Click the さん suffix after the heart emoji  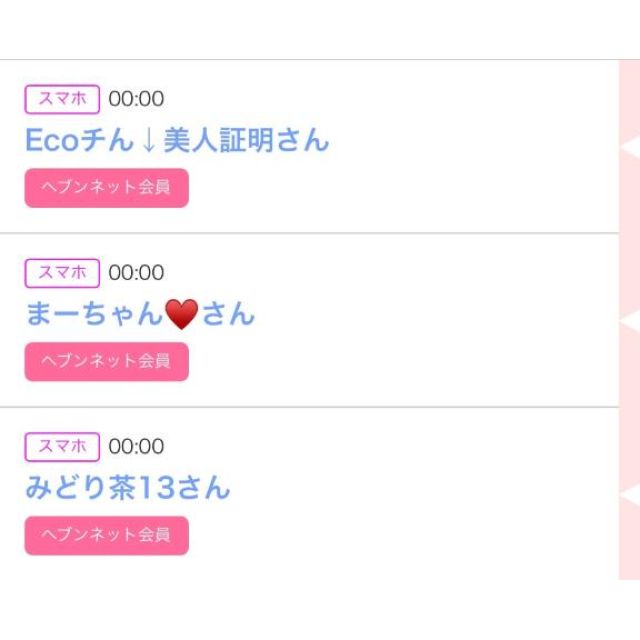[x=228, y=315]
